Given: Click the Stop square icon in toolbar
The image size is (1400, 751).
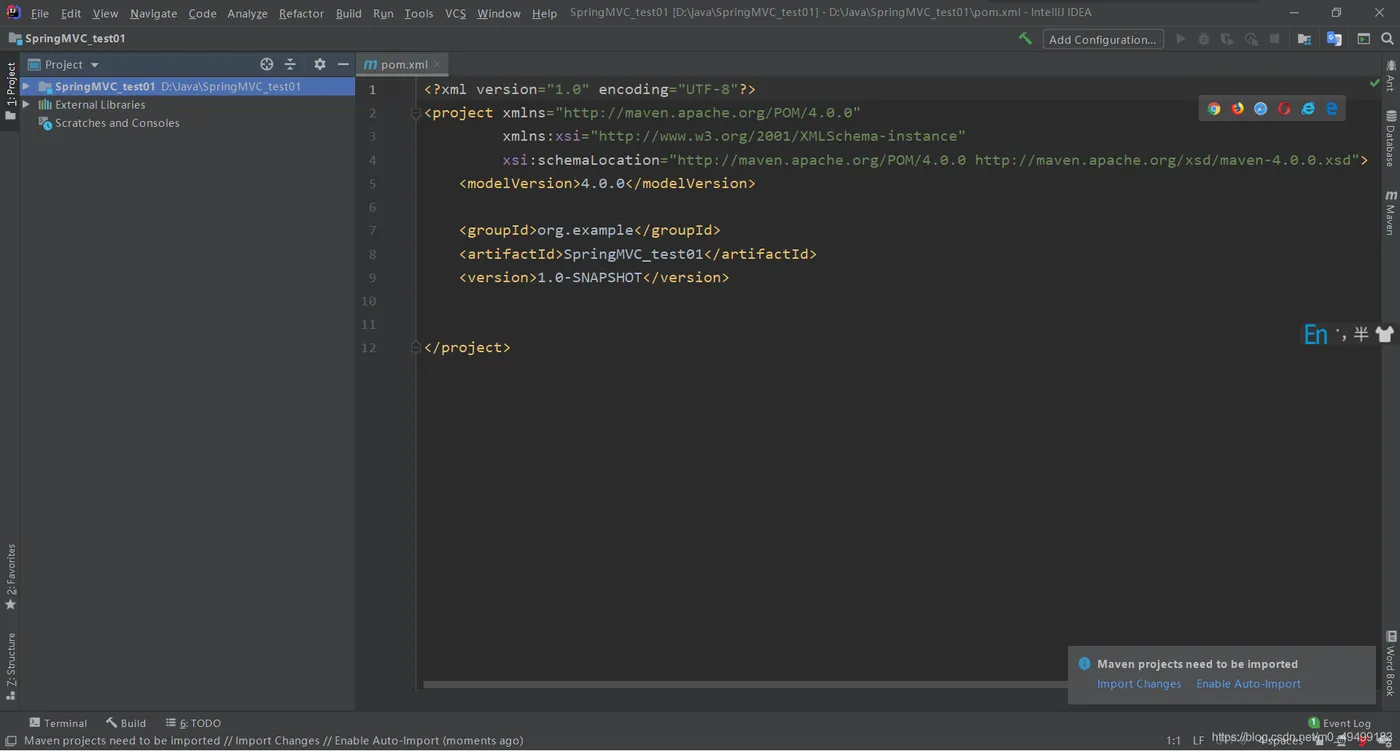Looking at the screenshot, I should (1274, 39).
